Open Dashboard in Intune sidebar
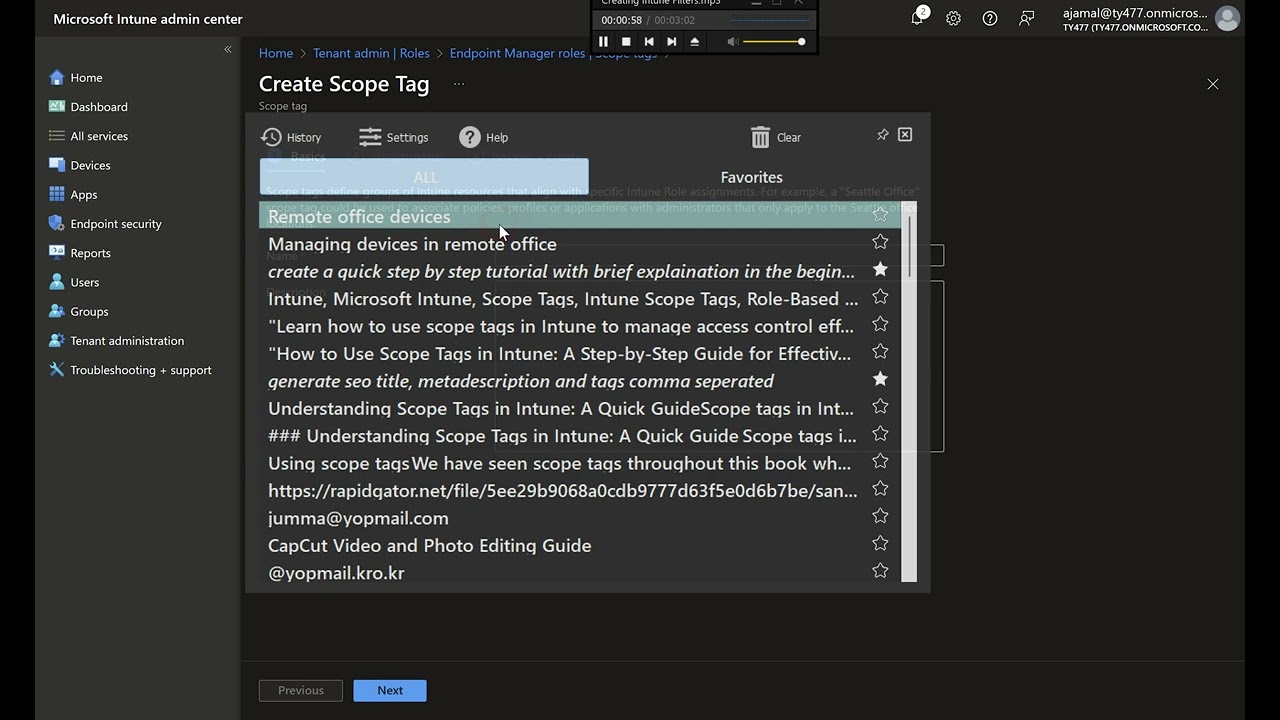 88,106
